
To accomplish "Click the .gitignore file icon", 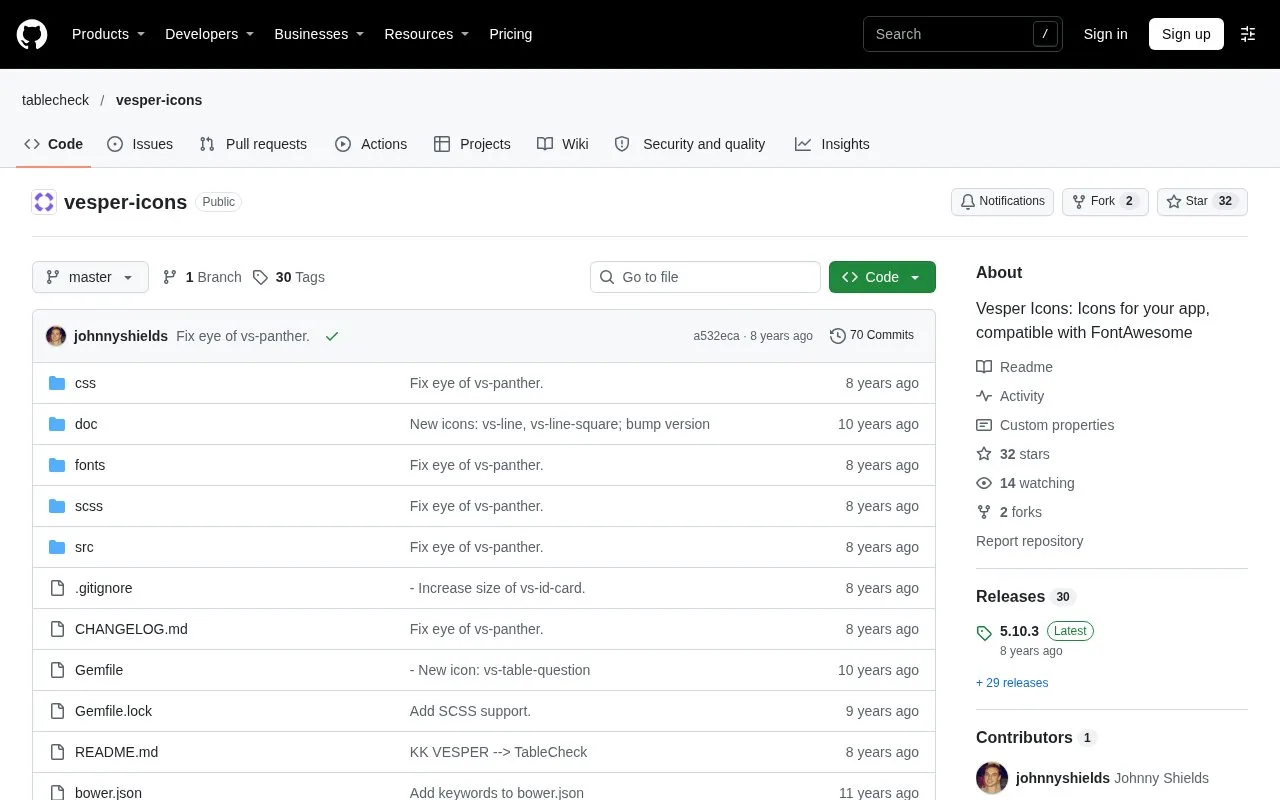I will tap(57, 588).
